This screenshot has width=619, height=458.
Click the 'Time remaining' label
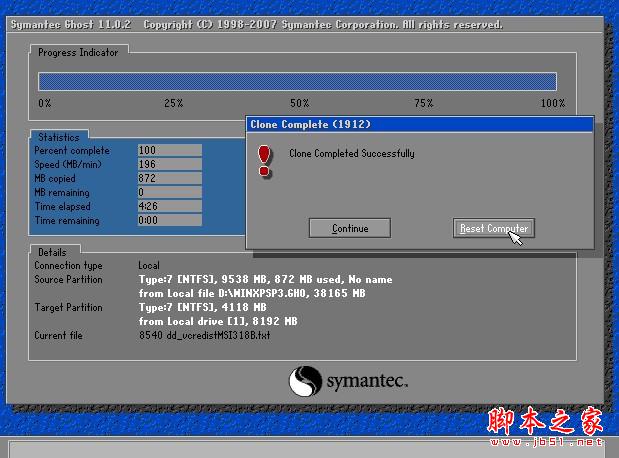click(x=67, y=220)
